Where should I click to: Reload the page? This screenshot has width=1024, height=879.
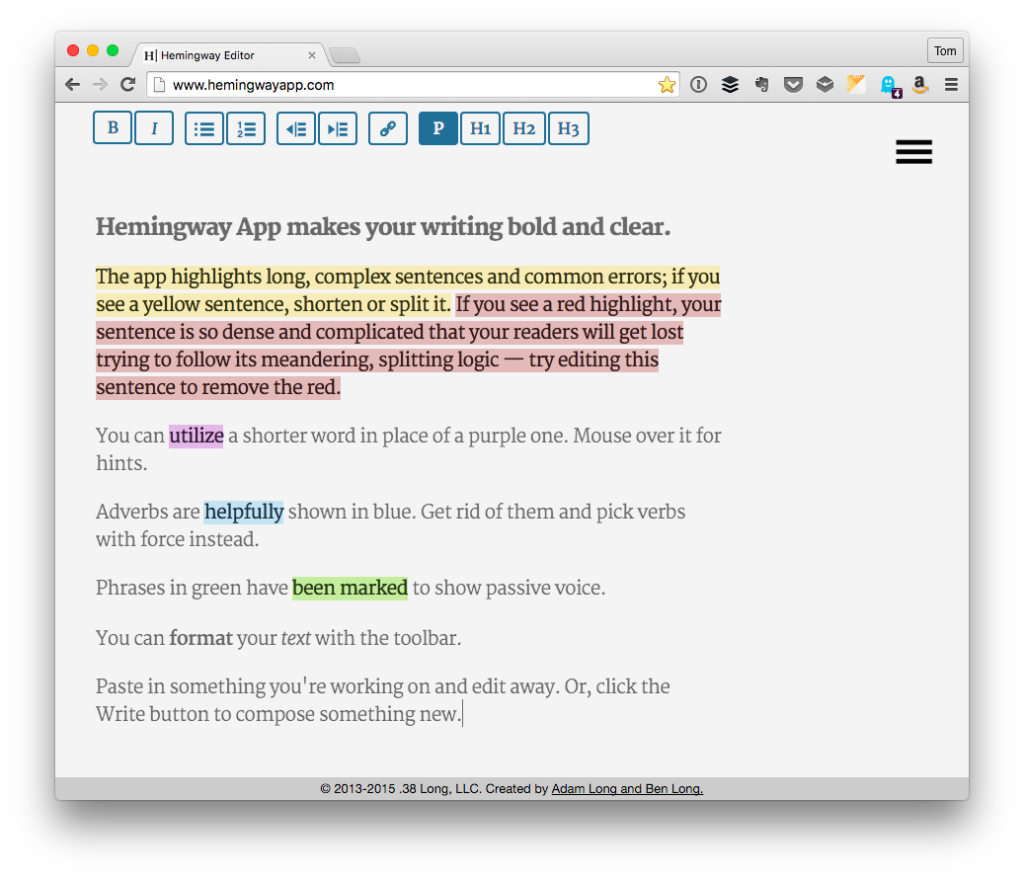128,84
